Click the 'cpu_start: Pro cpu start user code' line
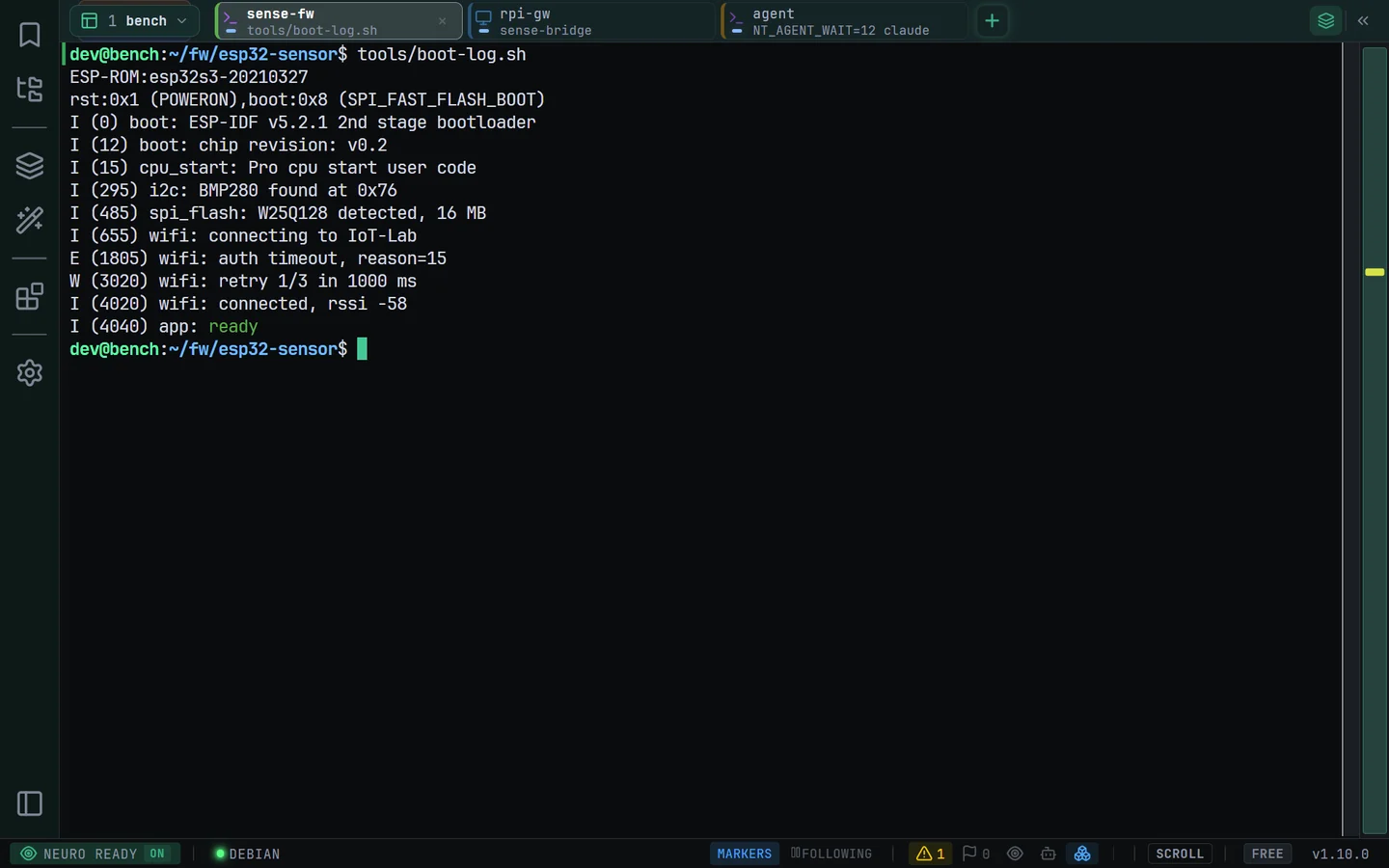1389x868 pixels. [x=273, y=168]
